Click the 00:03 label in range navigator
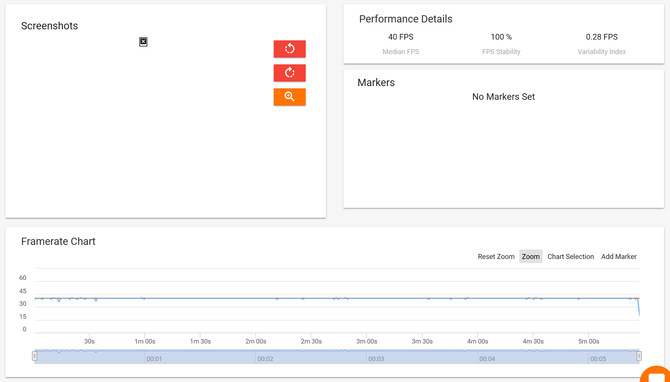Viewport: 670px width, 382px height. pos(376,359)
